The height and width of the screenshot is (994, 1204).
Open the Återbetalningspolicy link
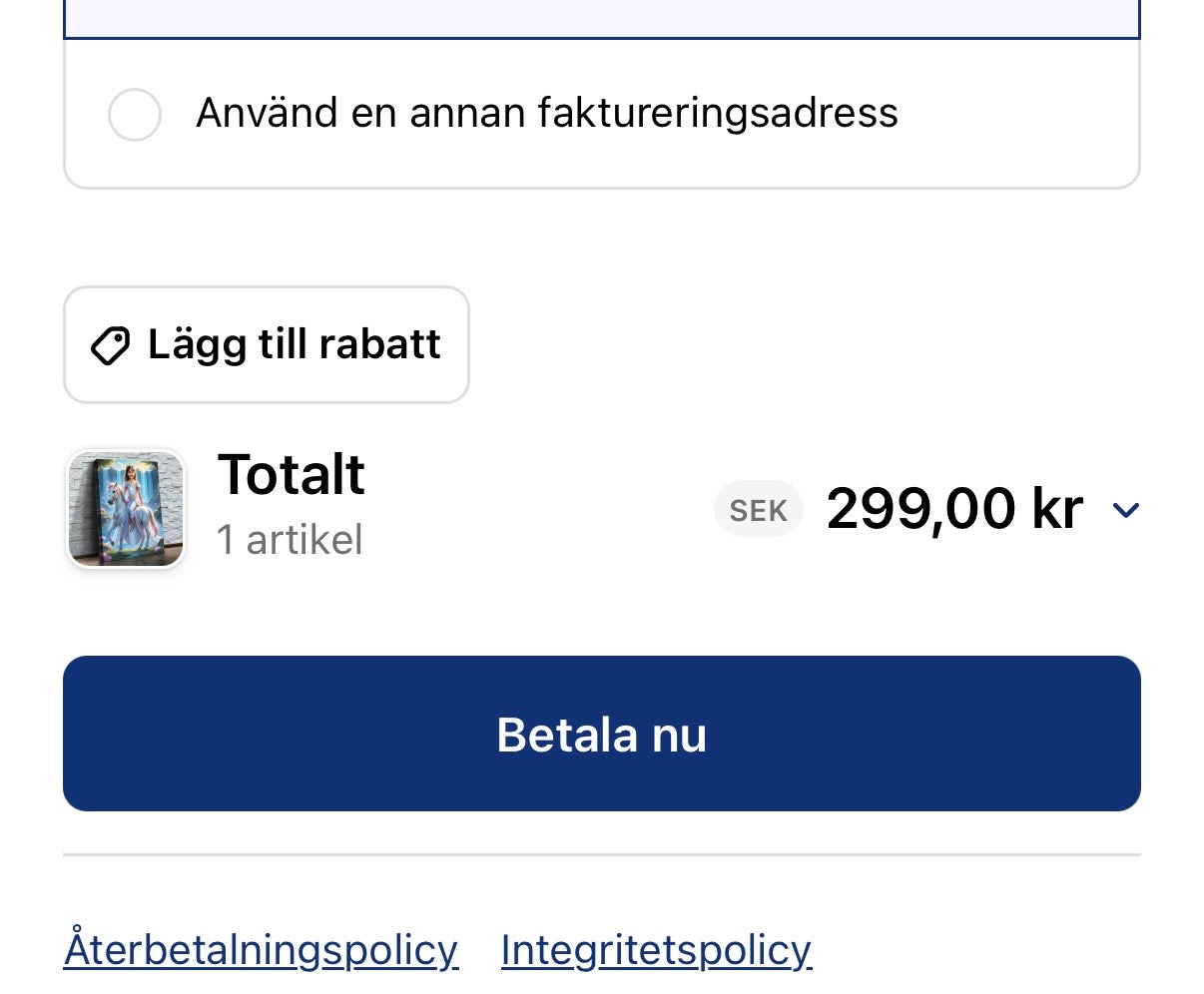point(261,950)
